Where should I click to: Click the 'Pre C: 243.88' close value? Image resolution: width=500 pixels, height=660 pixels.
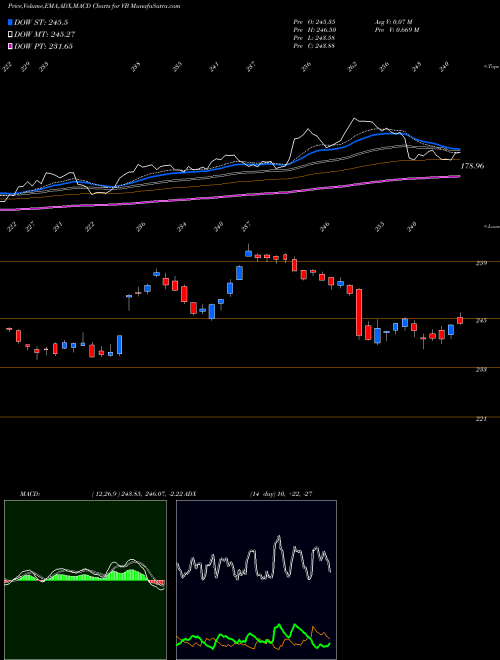314,46
